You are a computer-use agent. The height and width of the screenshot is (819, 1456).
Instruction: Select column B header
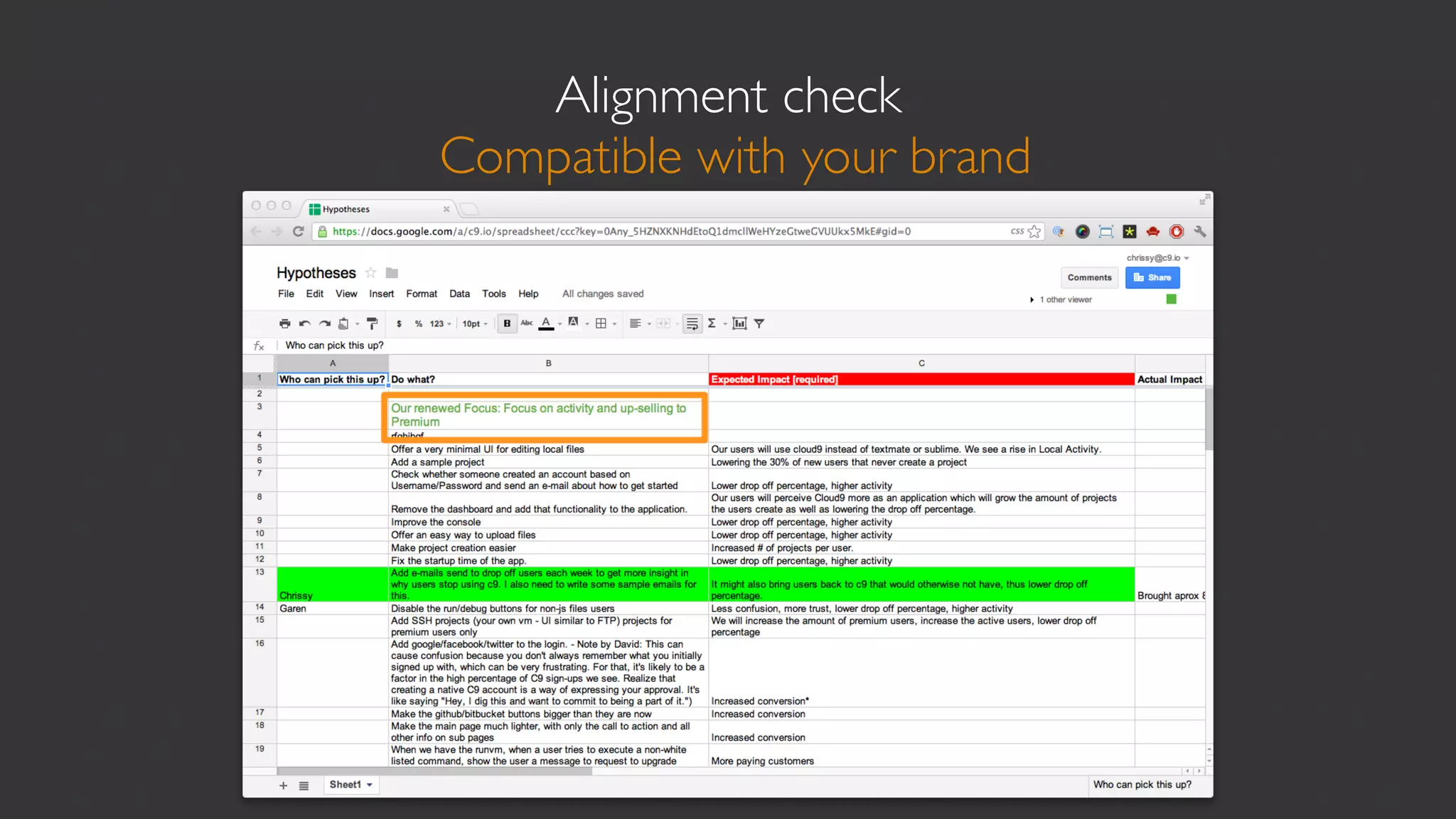[x=548, y=363]
